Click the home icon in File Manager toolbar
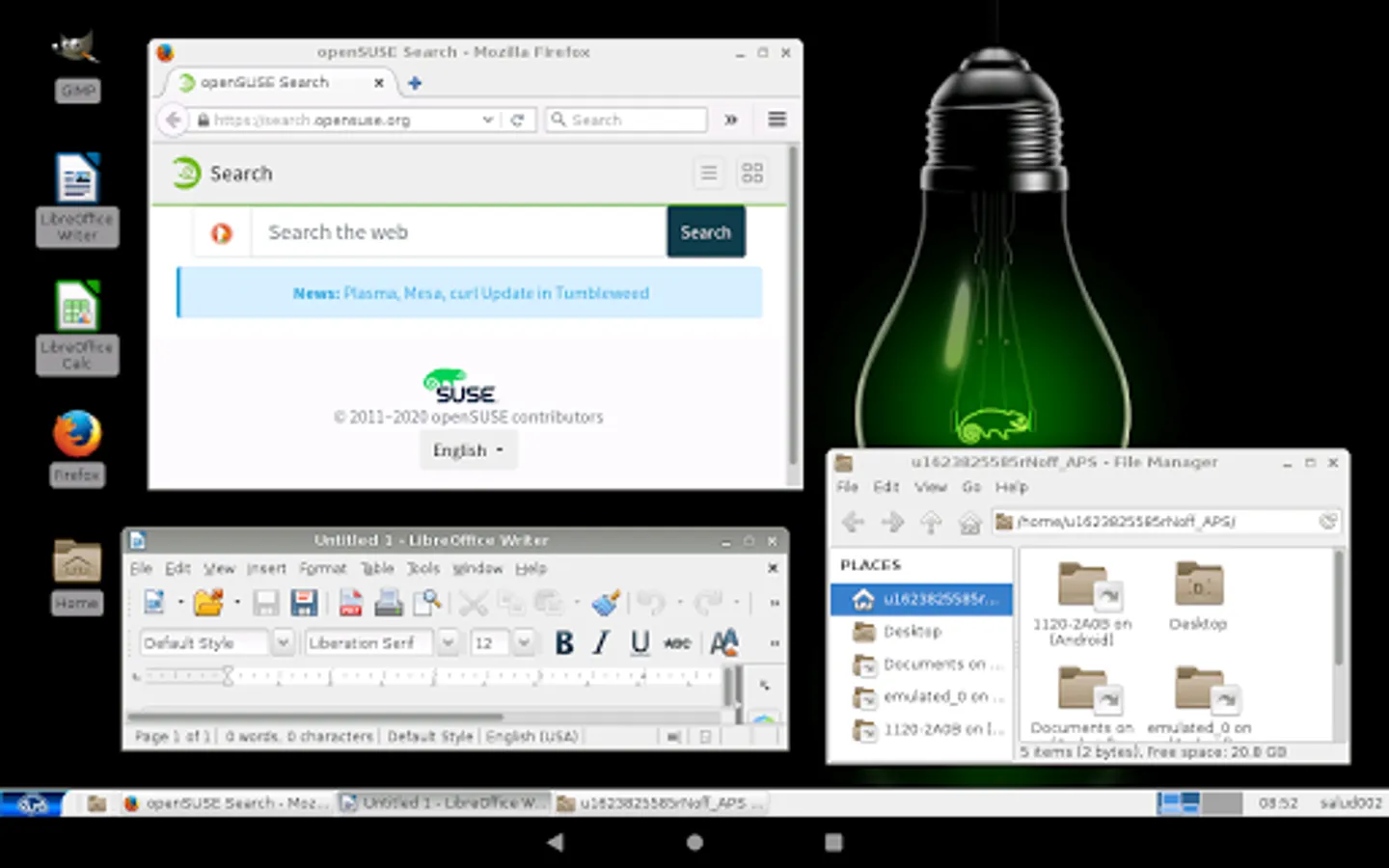The width and height of the screenshot is (1389, 868). (x=969, y=523)
